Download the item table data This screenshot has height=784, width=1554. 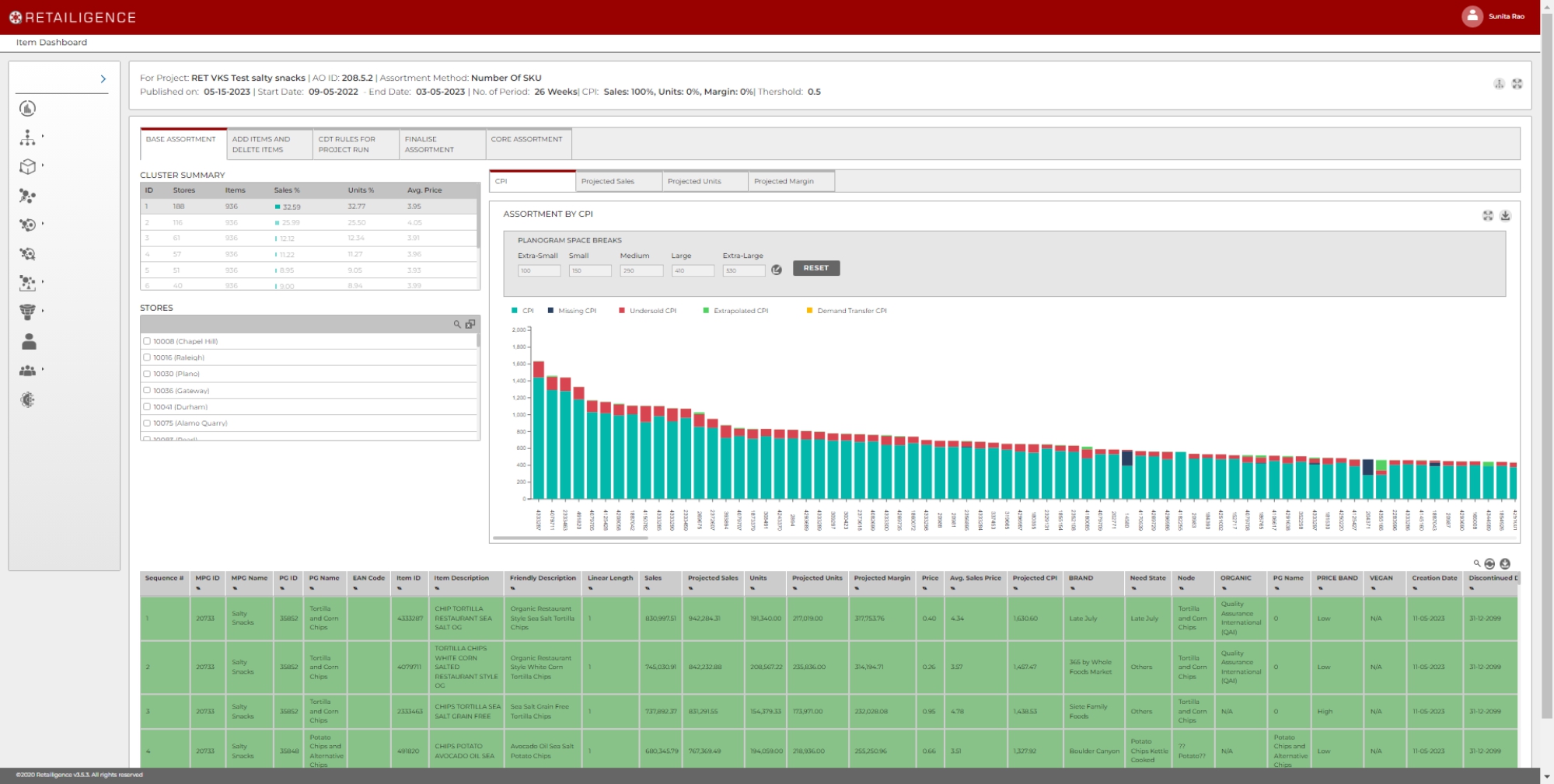[1505, 564]
